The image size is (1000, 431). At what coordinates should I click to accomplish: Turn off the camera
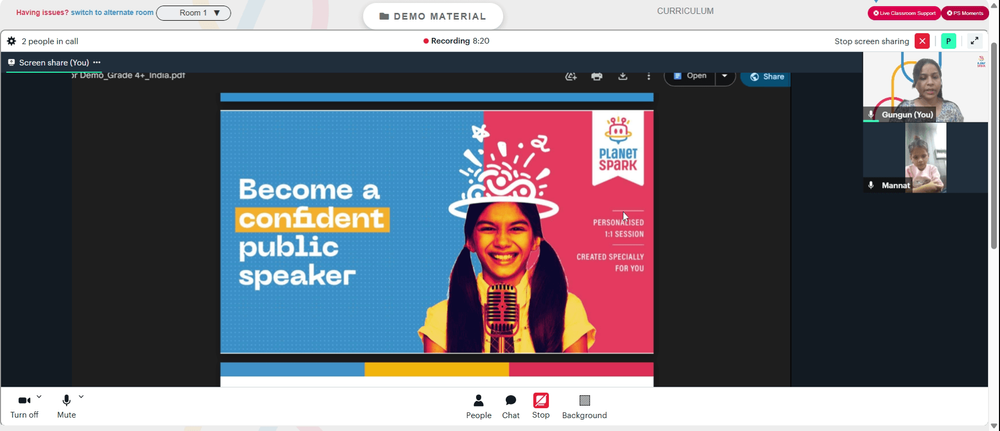click(24, 406)
